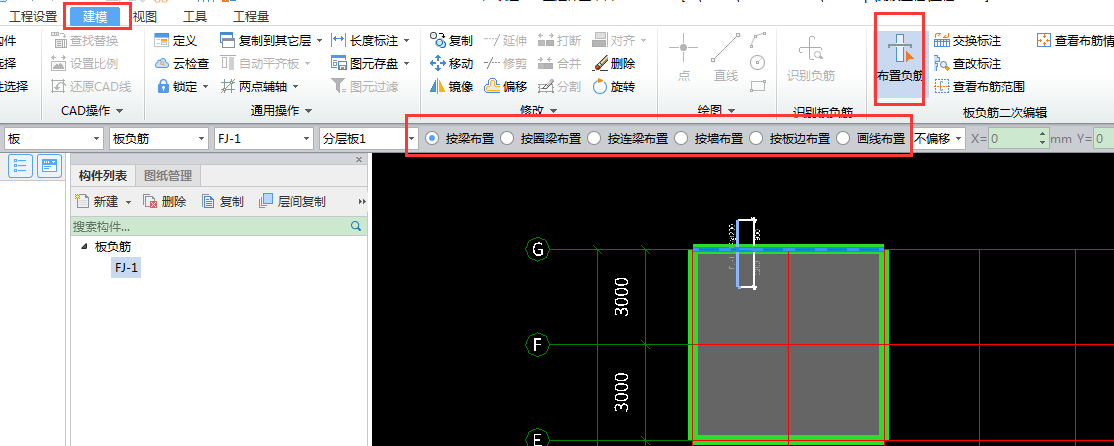1114x446 pixels.
Task: Click 复制 in component list toolbar
Action: coord(223,202)
